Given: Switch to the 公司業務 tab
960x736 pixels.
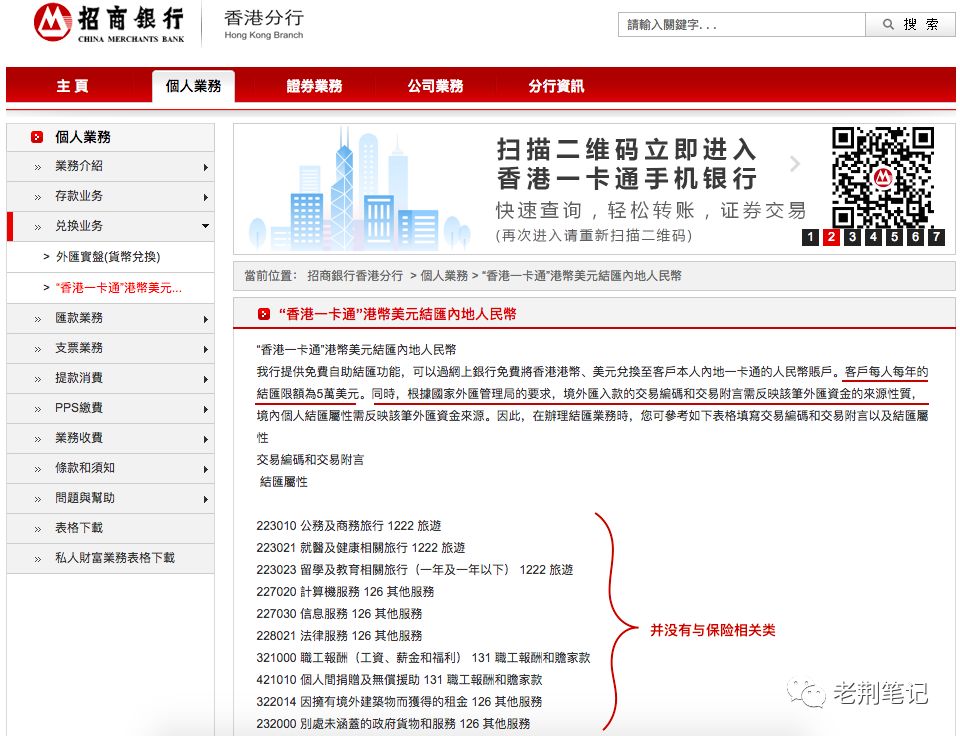Looking at the screenshot, I should click(x=435, y=86).
